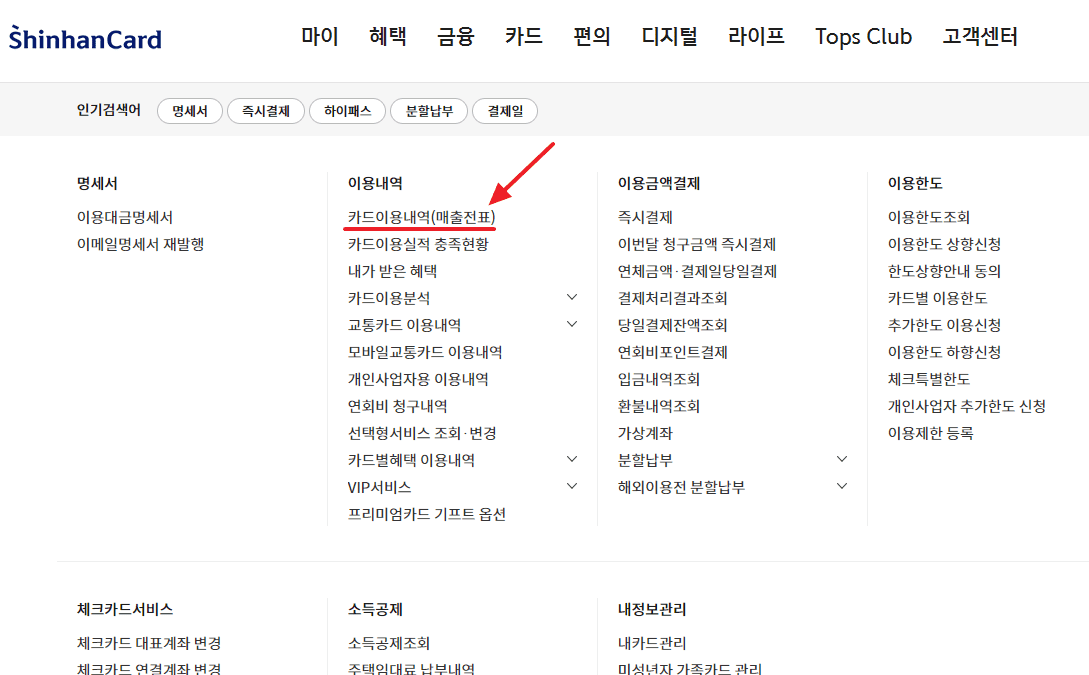Screen dimensions: 1089x675
Task: Click the ShinhanCard logo
Action: tap(85, 37)
